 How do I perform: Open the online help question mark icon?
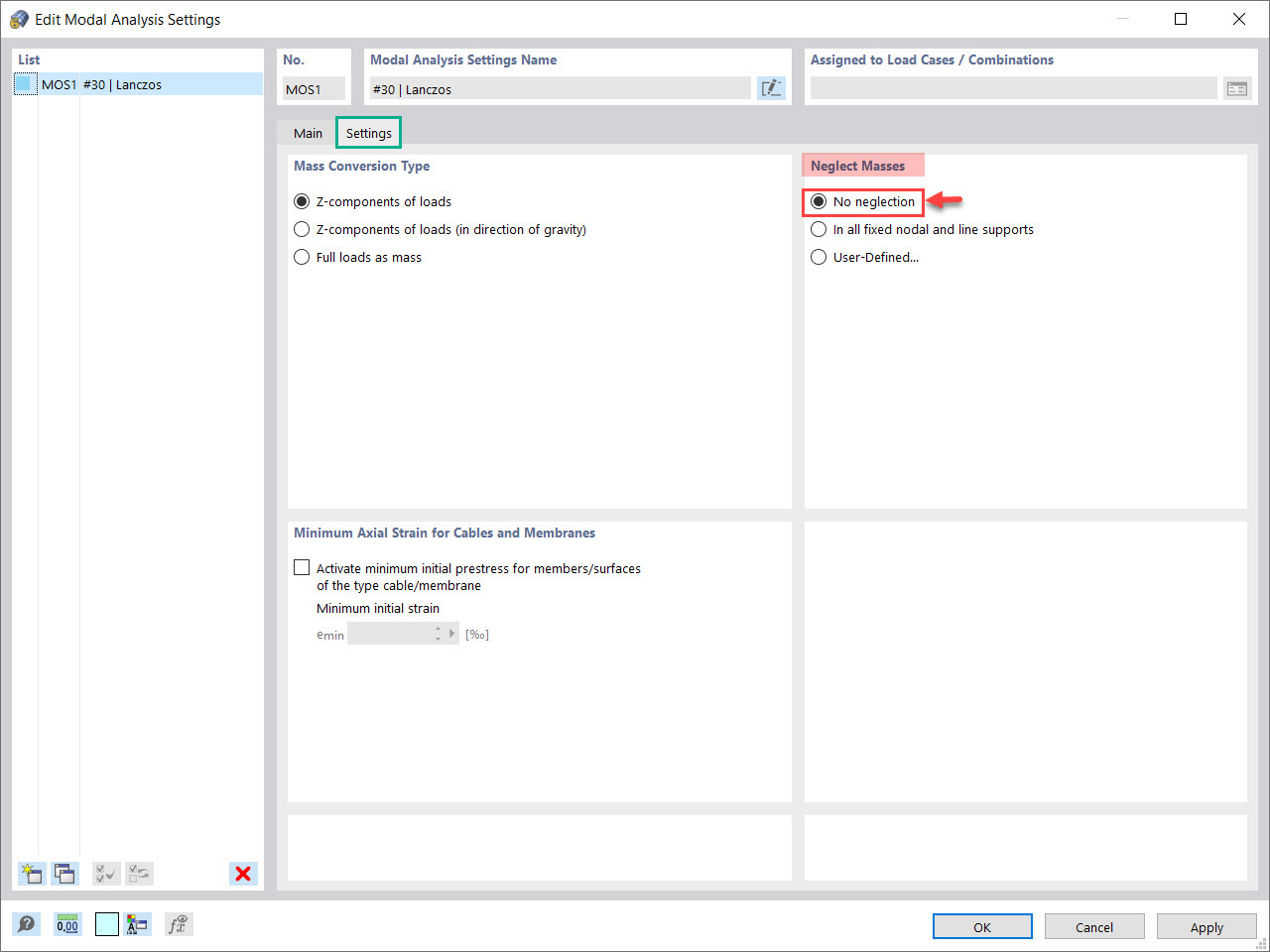click(27, 924)
